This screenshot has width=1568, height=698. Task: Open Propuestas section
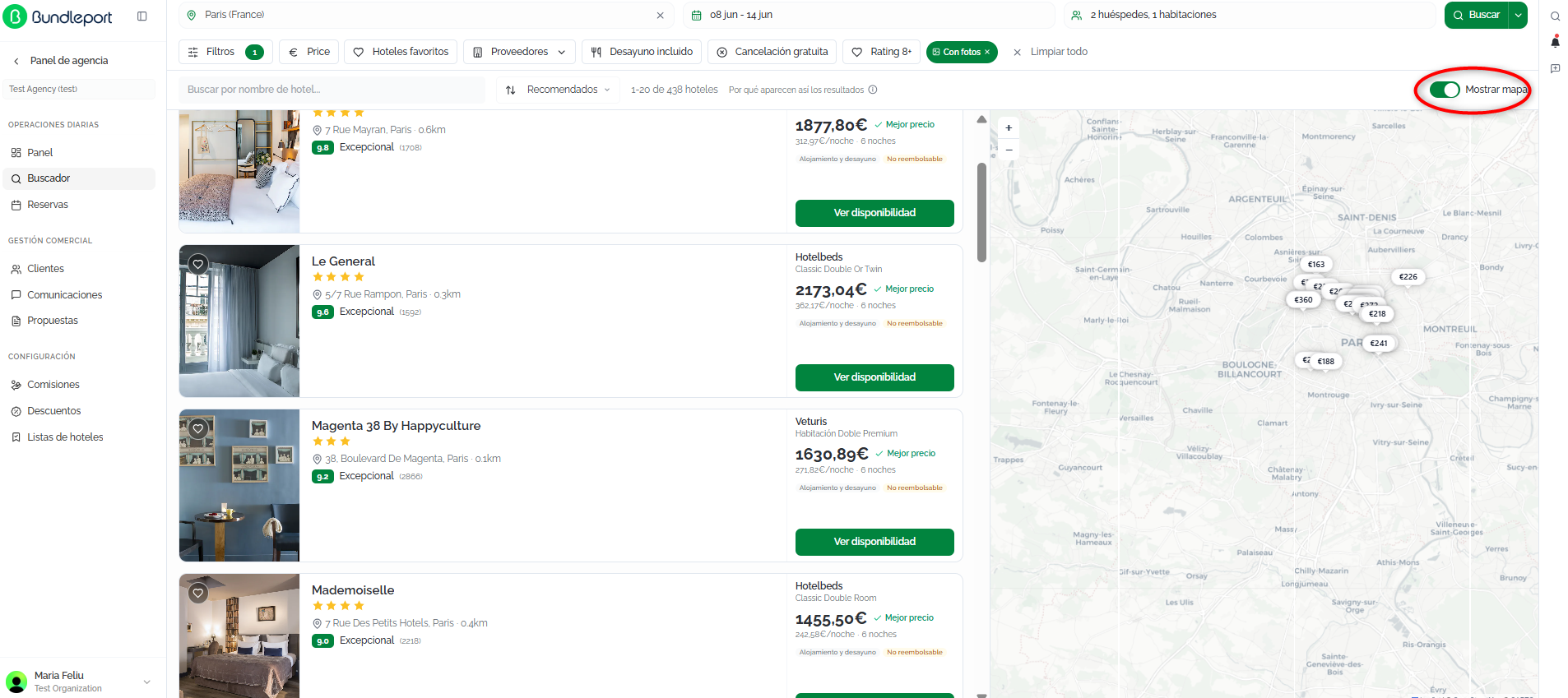(78, 321)
